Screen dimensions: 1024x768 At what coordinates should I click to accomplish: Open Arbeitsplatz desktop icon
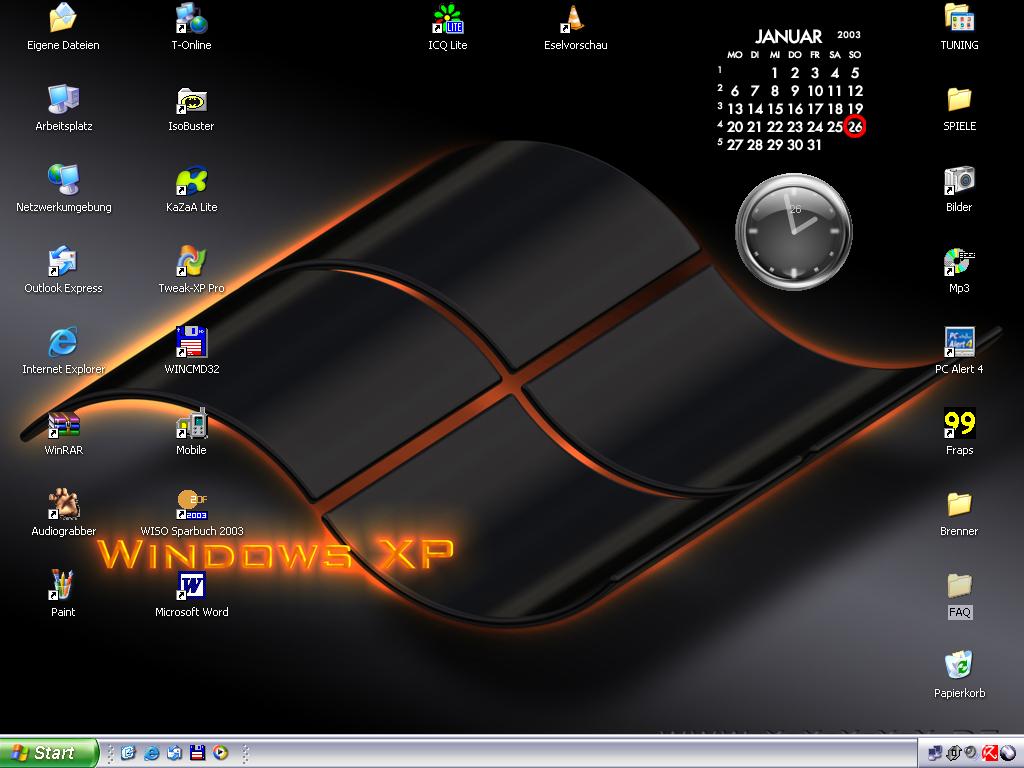click(x=63, y=99)
